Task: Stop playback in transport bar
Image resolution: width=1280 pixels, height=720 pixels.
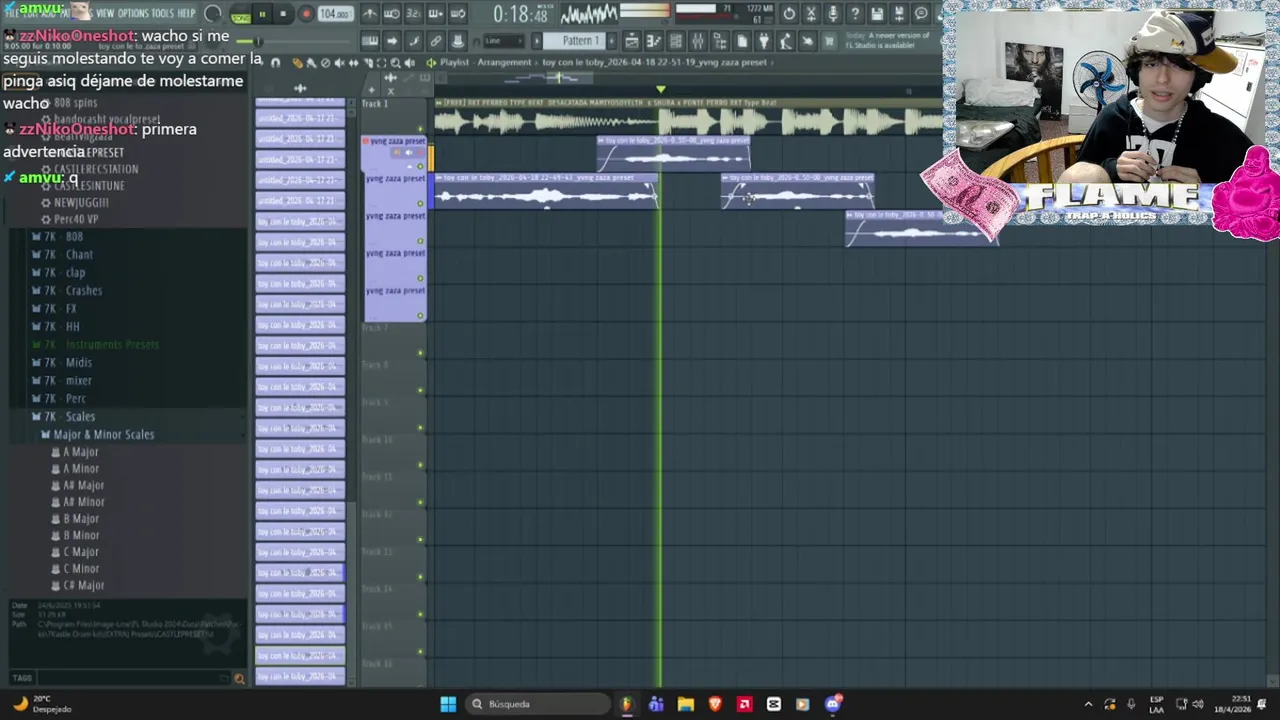Action: pyautogui.click(x=283, y=14)
